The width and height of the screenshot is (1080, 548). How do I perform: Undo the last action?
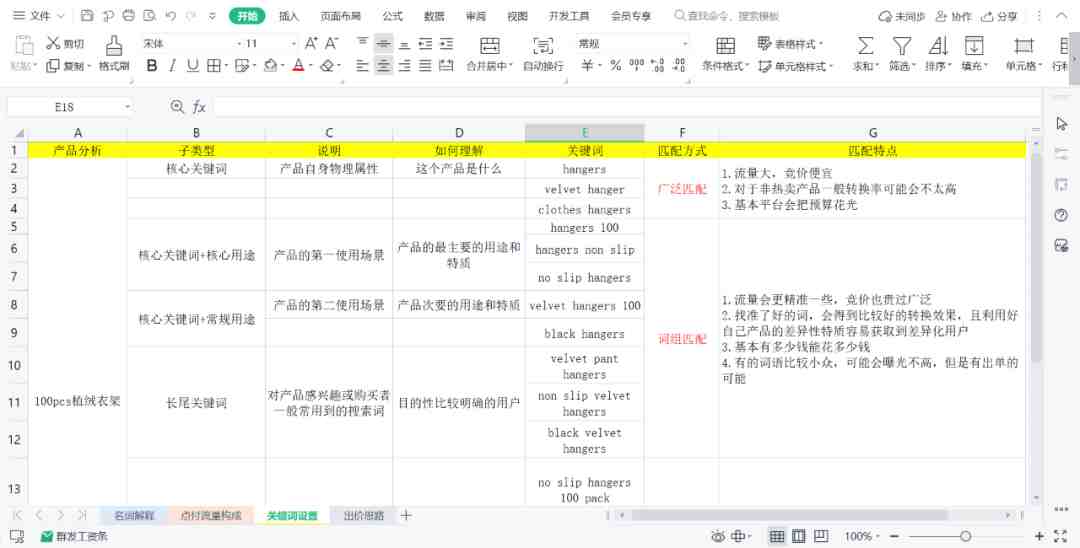(x=170, y=15)
